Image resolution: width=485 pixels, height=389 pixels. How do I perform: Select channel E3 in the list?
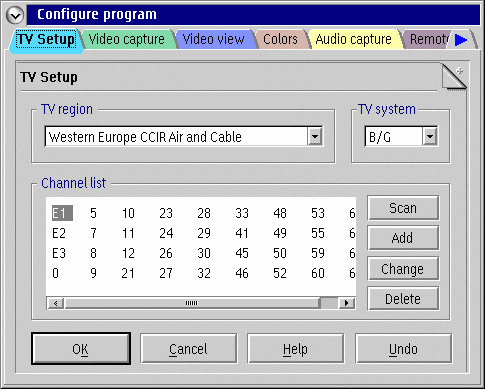(59, 253)
